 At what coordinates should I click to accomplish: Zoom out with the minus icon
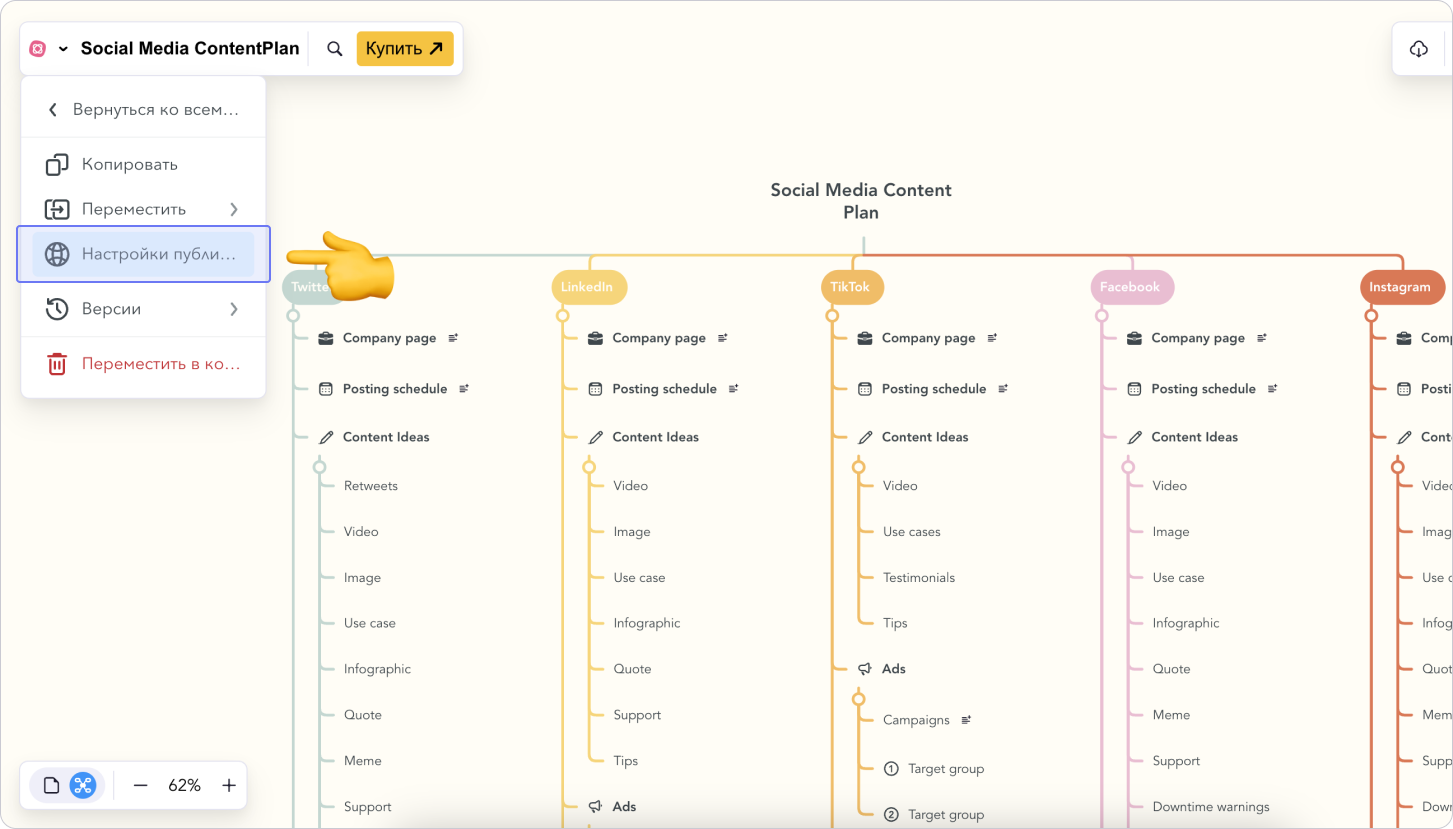coord(140,785)
